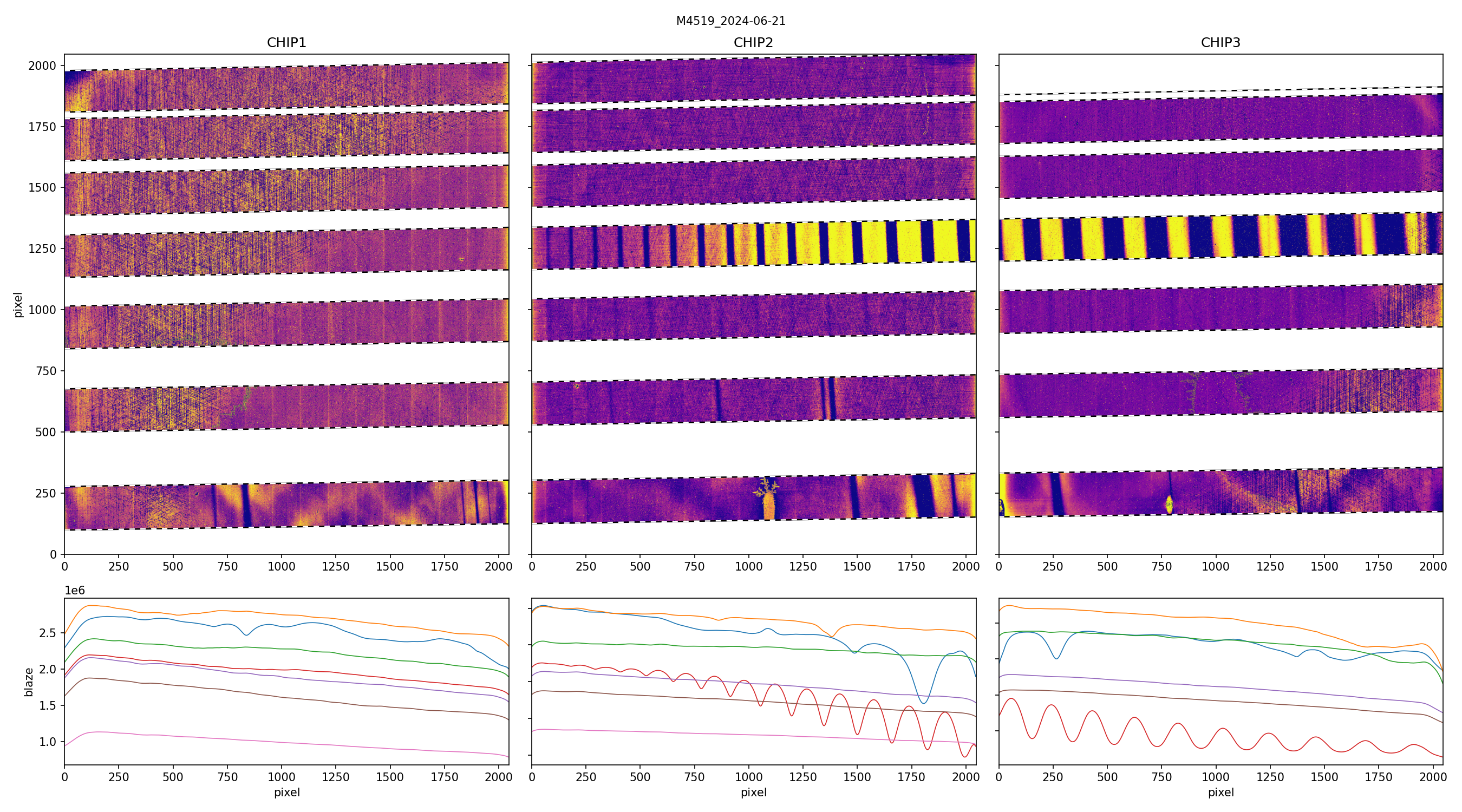Click the bottom wavy band in CHIP1 image
Image resolution: width=1462 pixels, height=812 pixels.
click(286, 505)
